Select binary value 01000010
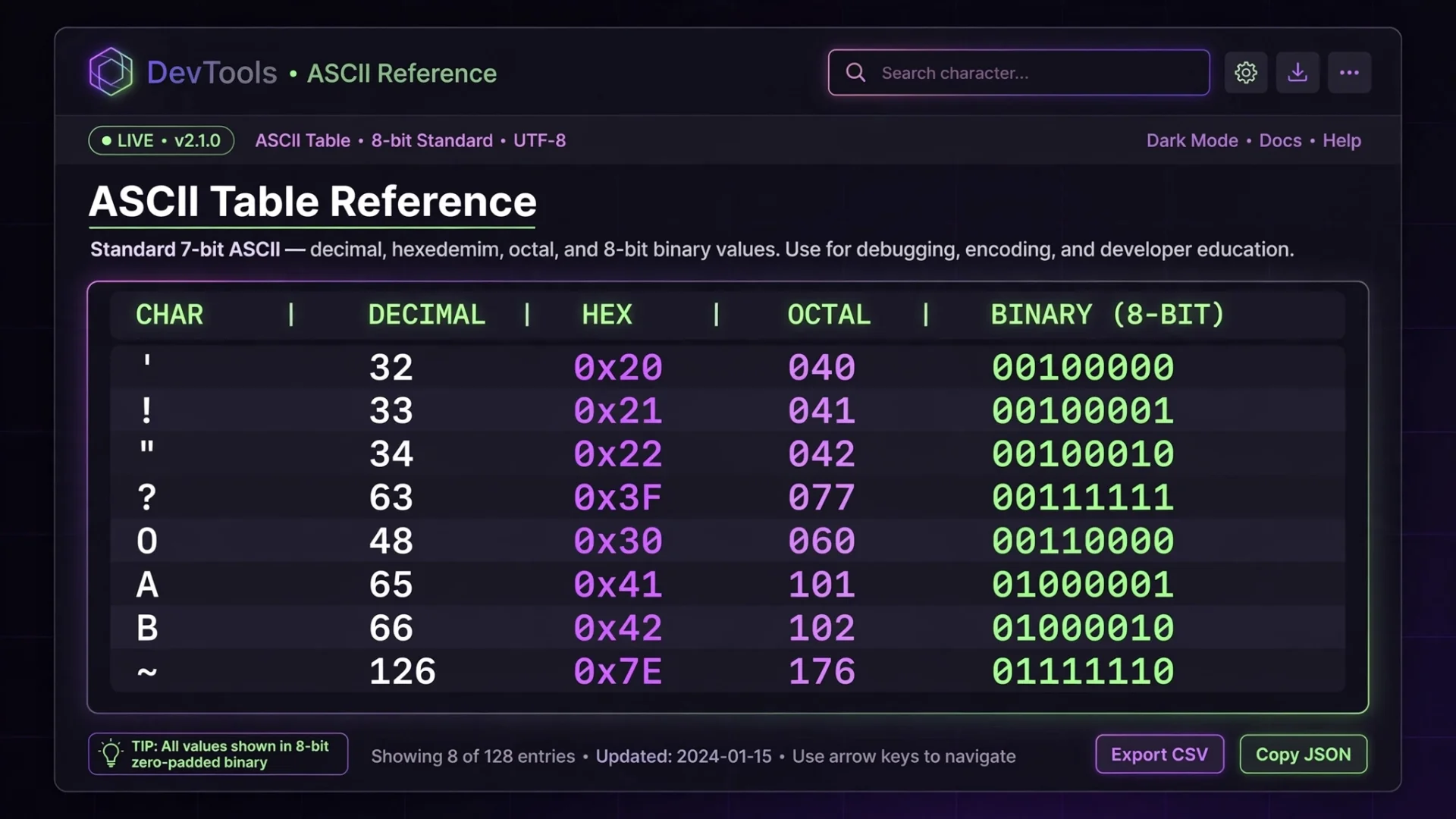 click(1083, 628)
